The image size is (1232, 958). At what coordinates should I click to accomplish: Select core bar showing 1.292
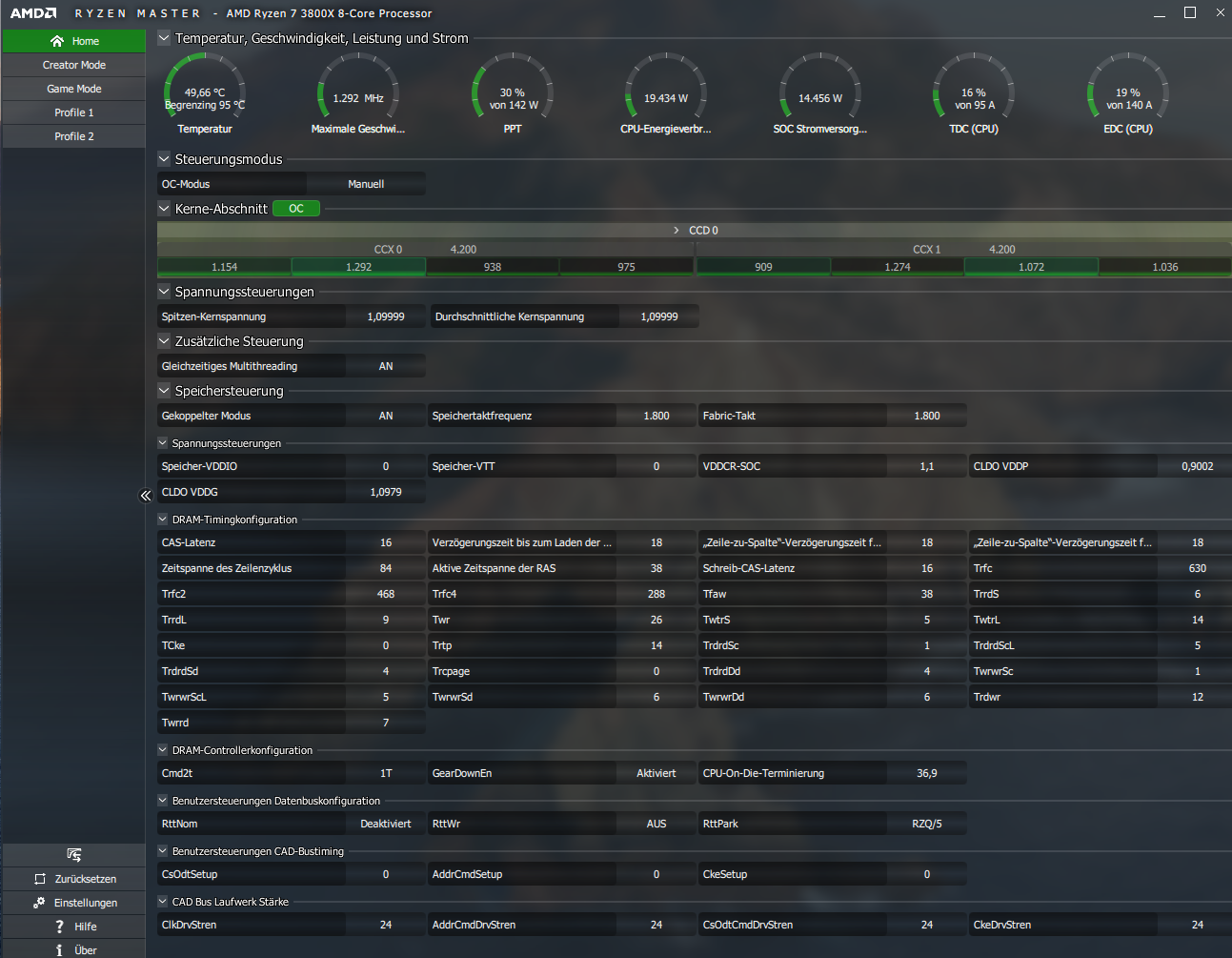point(358,267)
